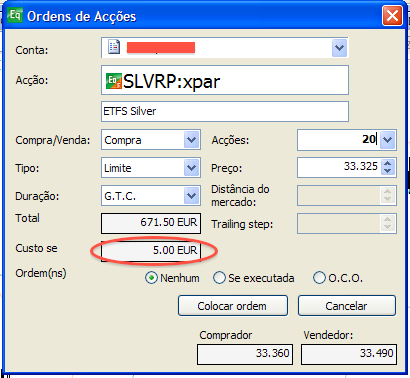Click the Comprador price 33.360

pos(245,354)
